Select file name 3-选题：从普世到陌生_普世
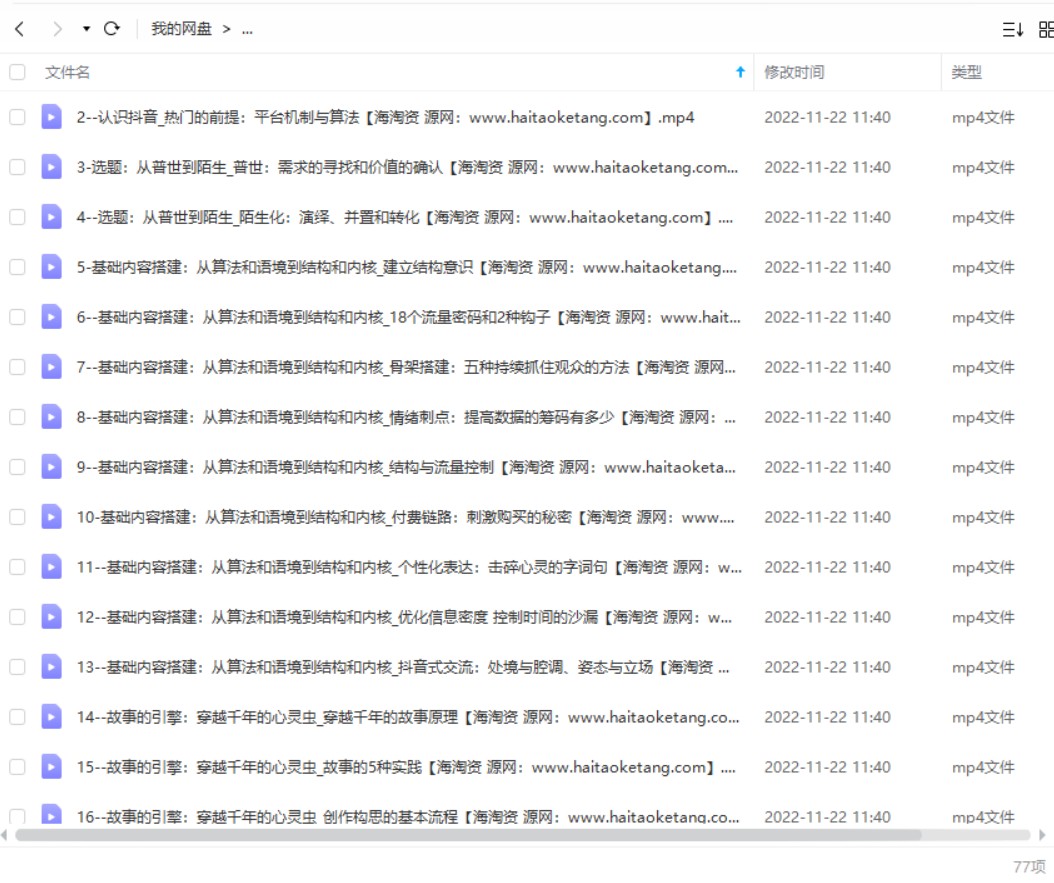 407,167
